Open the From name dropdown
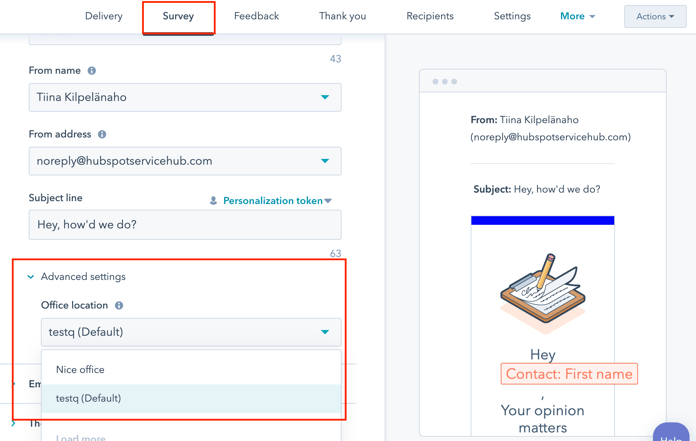Image resolution: width=696 pixels, height=441 pixels. pos(185,97)
